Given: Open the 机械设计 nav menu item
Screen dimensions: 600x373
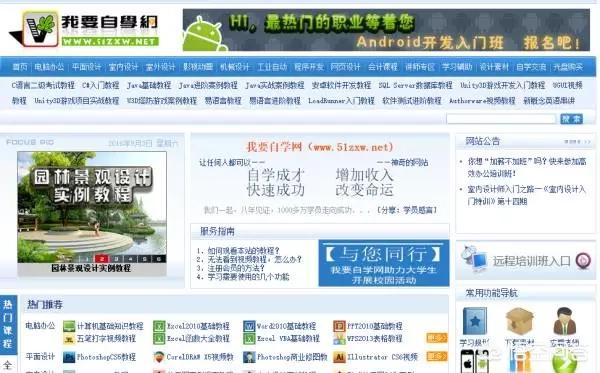Looking at the screenshot, I should click(x=235, y=67).
